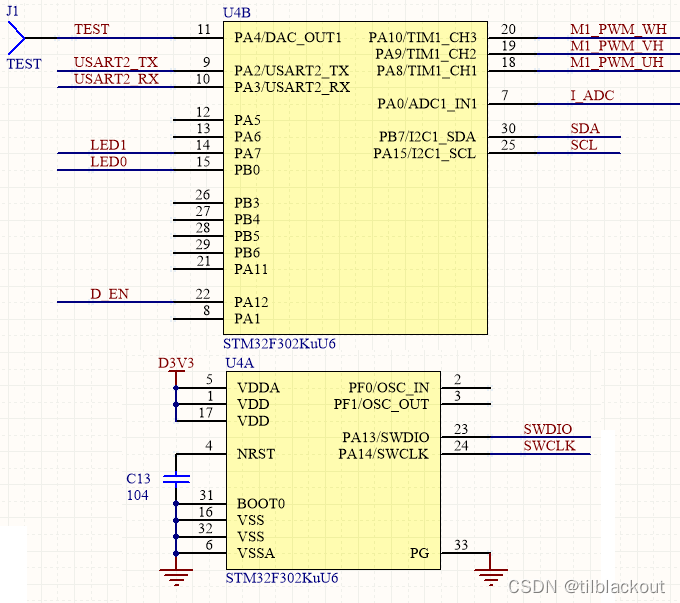The image size is (680, 603).
Task: Click pin number 31 at BOOT0
Action: click(x=206, y=495)
